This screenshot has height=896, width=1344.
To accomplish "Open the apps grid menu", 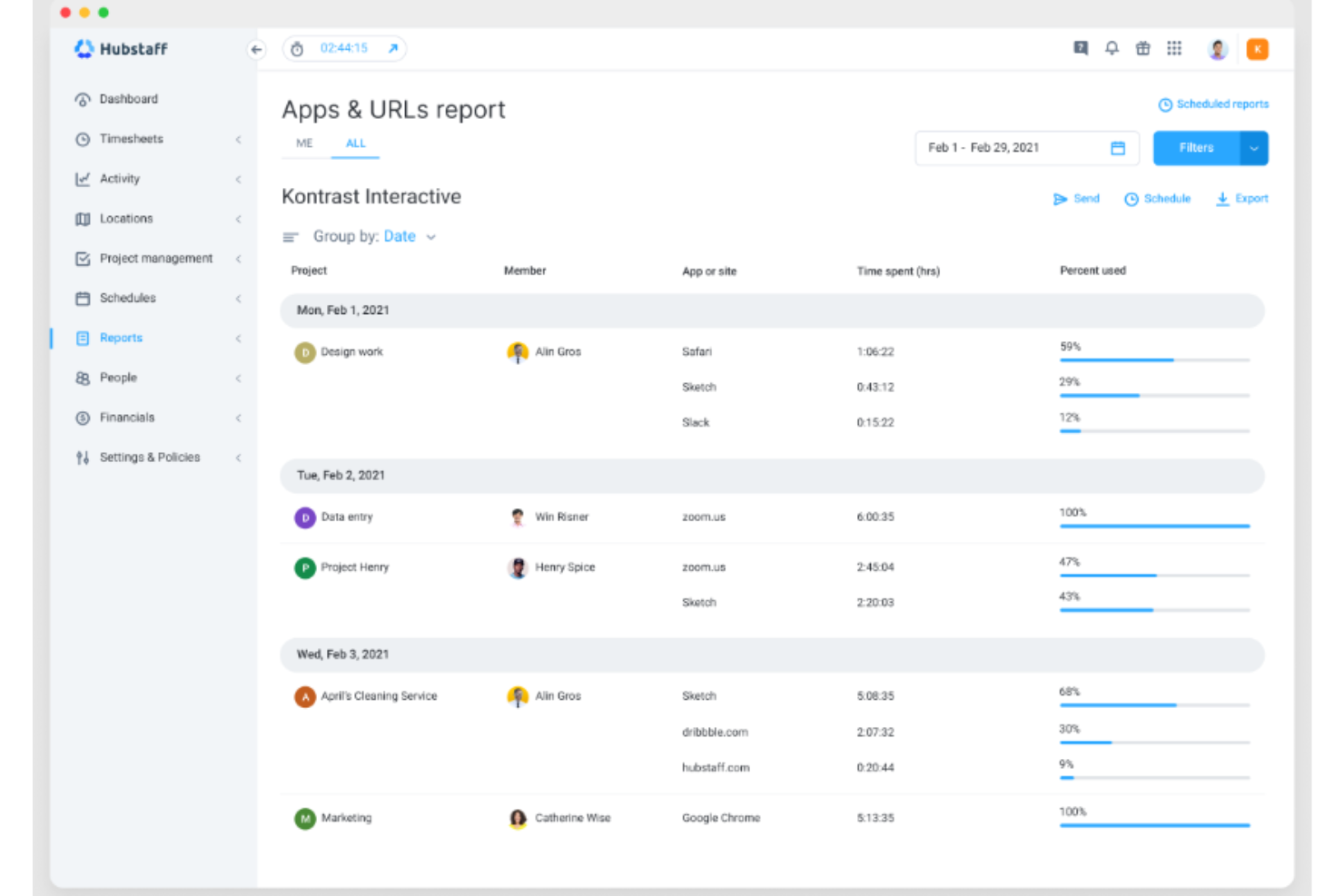I will [x=1174, y=48].
